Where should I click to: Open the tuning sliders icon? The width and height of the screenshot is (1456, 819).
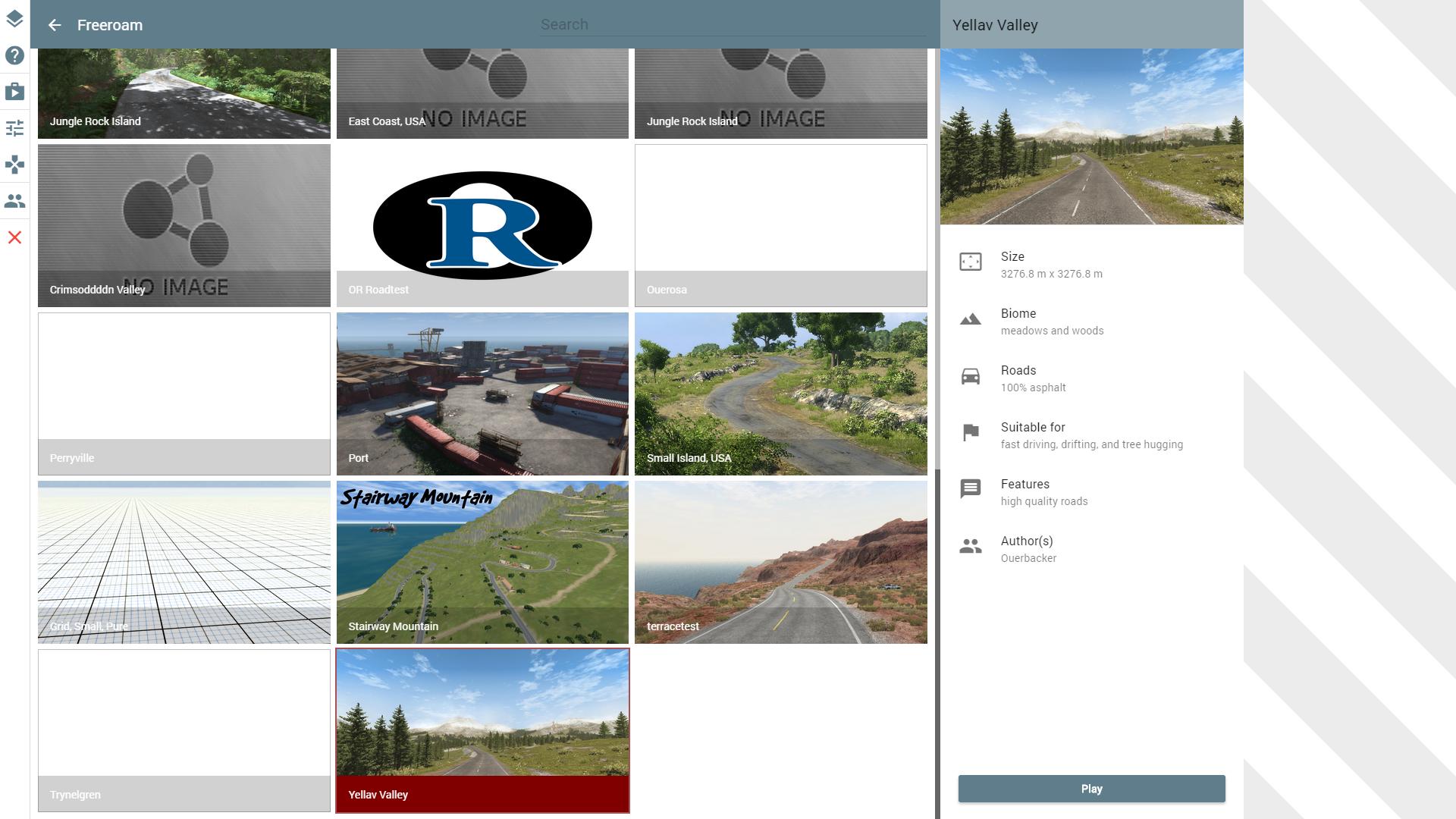14,128
